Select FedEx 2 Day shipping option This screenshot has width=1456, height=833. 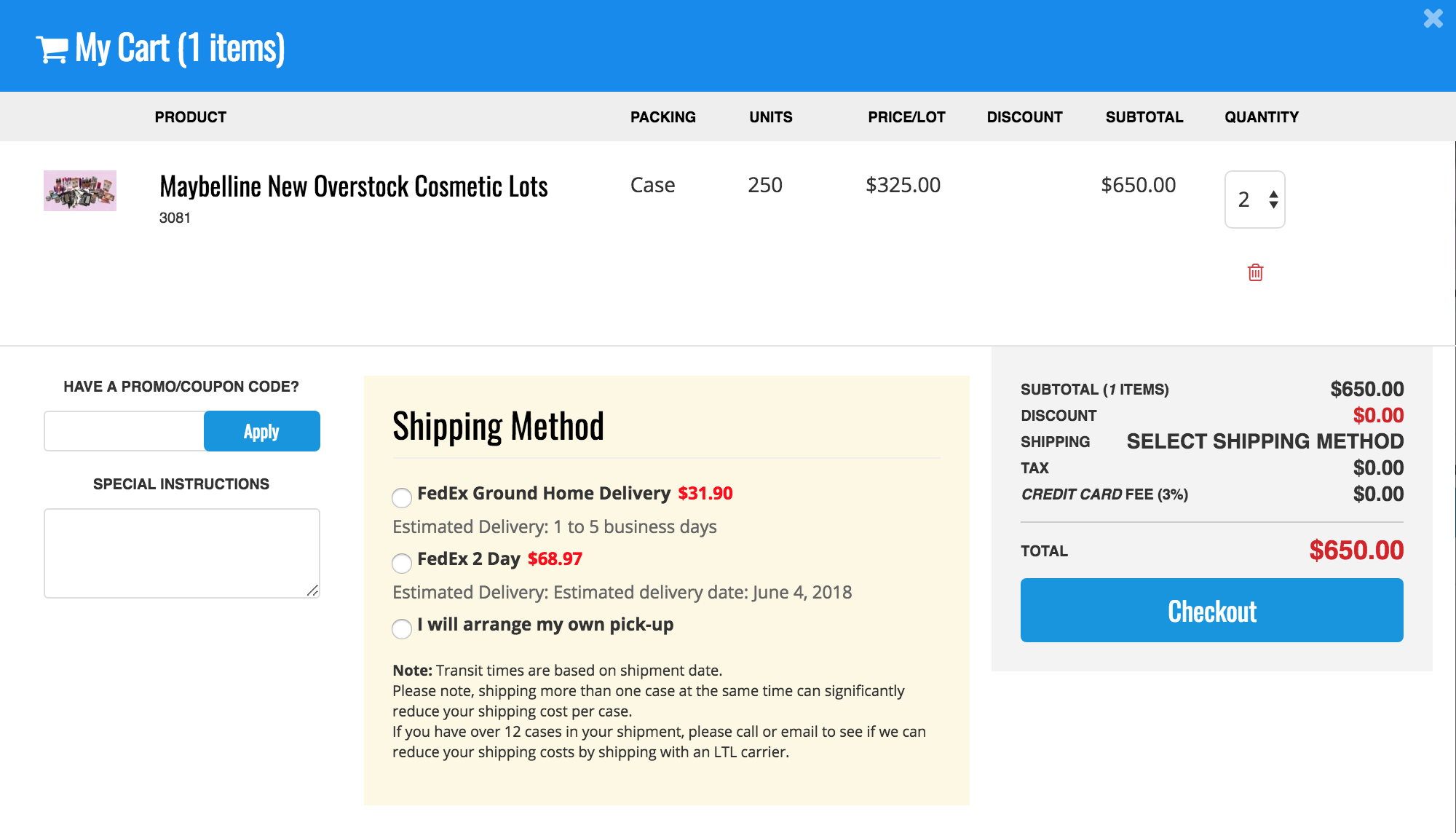pos(402,564)
